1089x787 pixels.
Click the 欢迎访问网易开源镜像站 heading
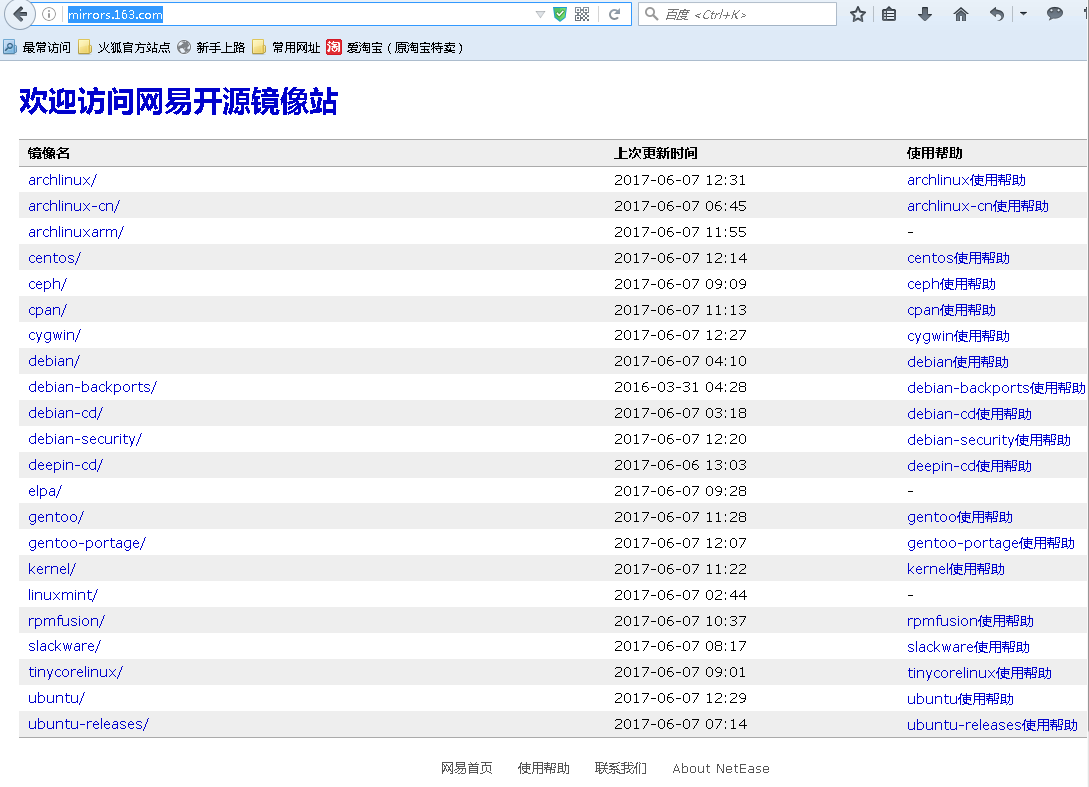click(178, 101)
